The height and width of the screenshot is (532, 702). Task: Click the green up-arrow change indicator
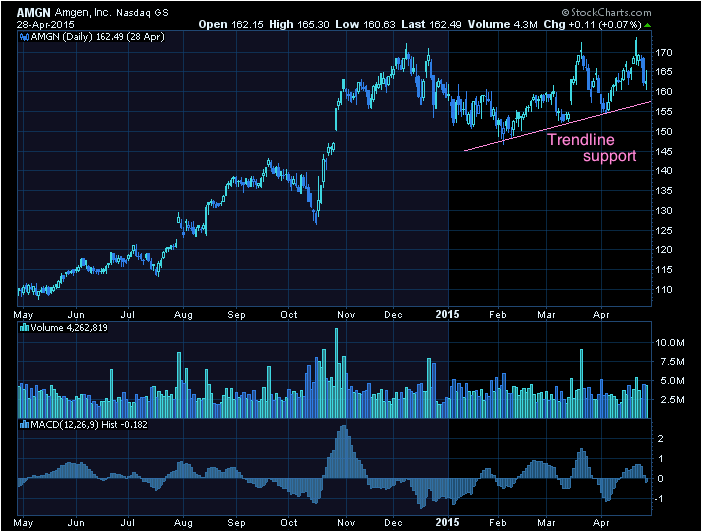click(x=647, y=25)
